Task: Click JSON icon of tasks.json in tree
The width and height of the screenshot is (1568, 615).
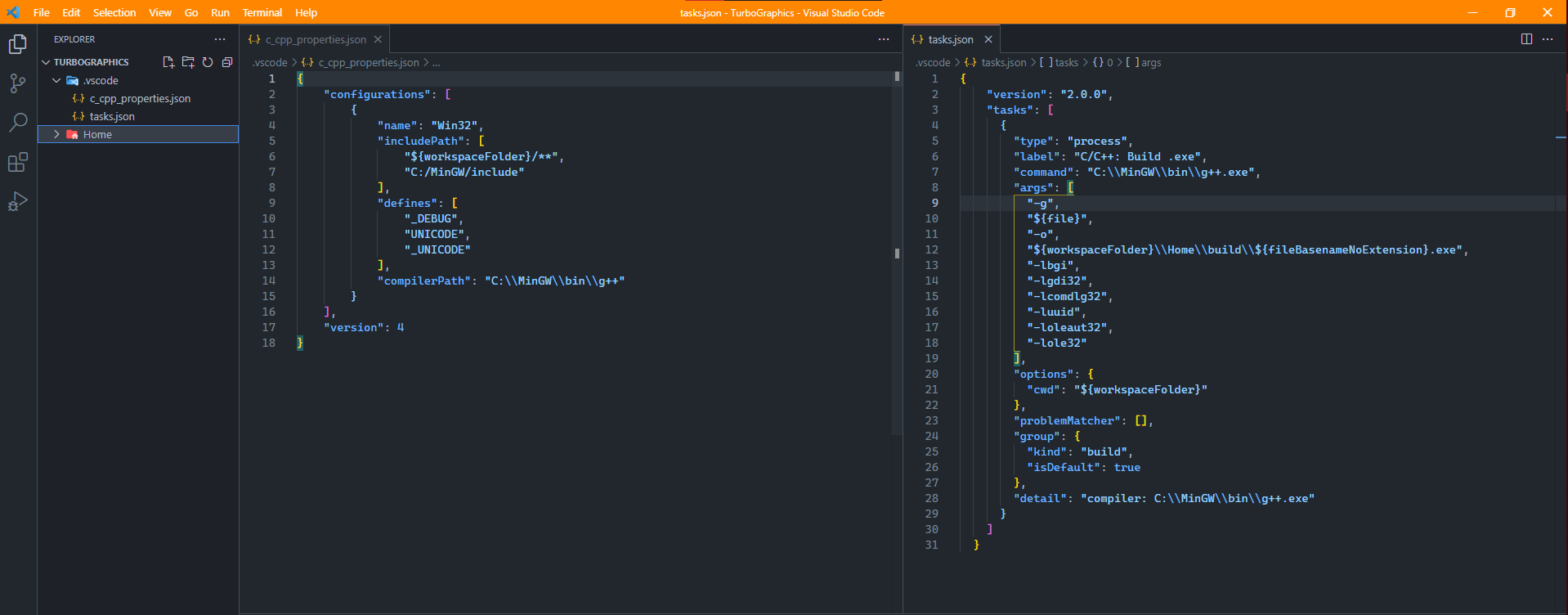Action: [78, 116]
